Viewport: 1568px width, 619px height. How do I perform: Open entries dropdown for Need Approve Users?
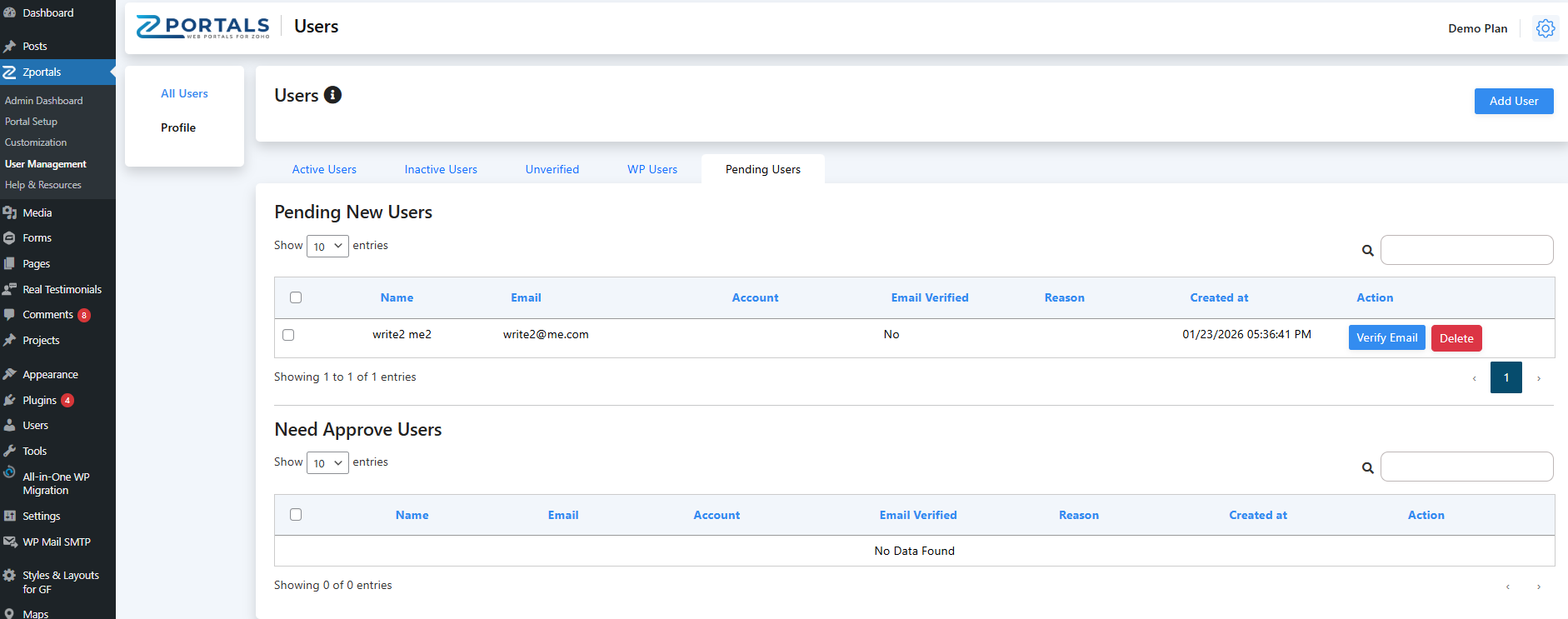tap(327, 463)
